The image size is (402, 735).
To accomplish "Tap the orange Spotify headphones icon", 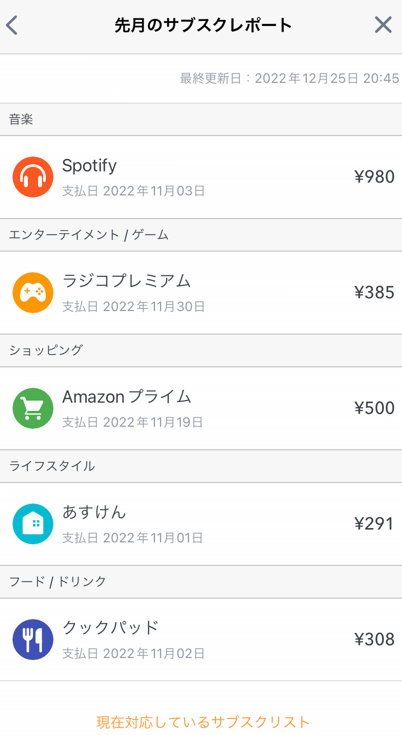I will coord(33,177).
